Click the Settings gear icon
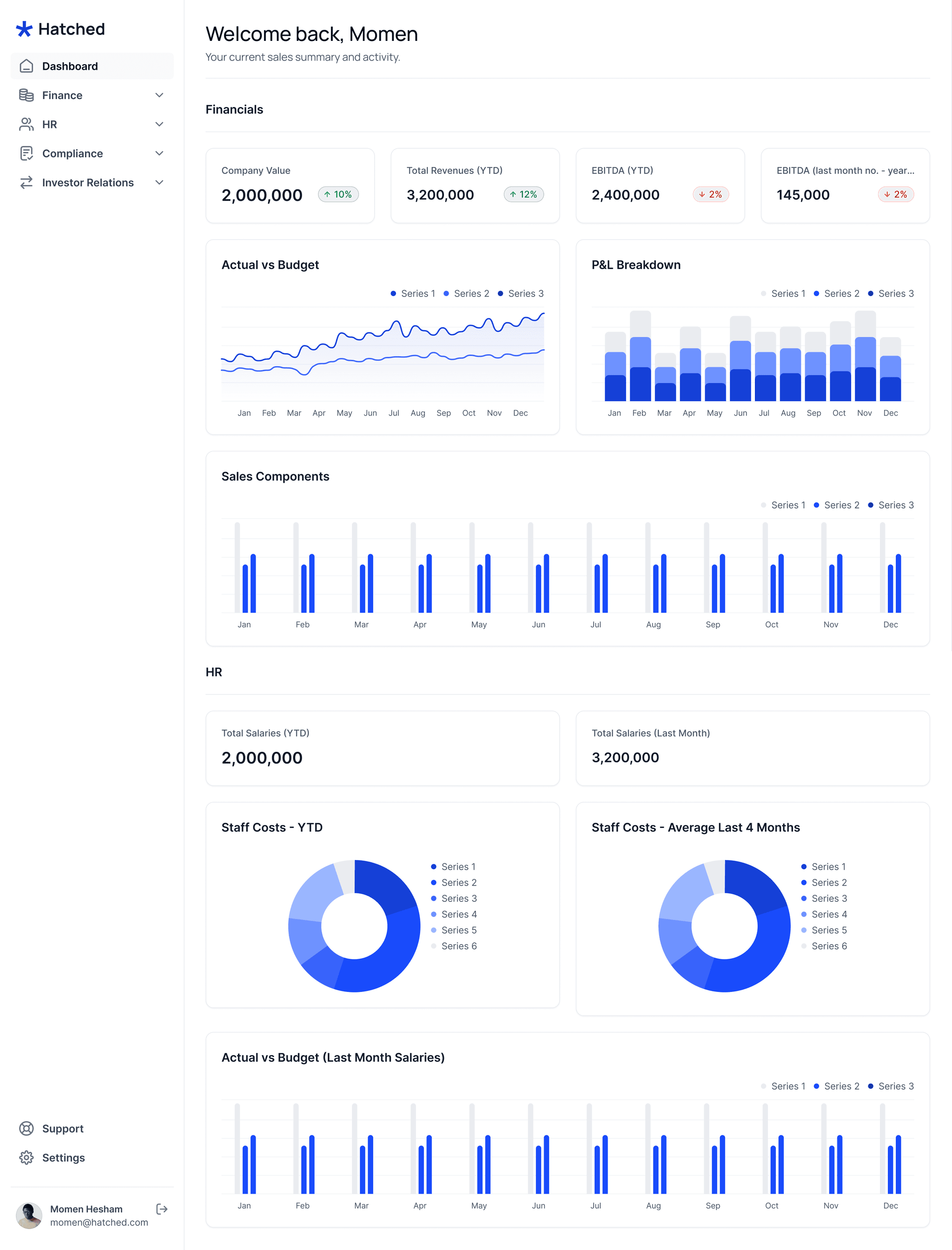The width and height of the screenshot is (952, 1250). pyautogui.click(x=26, y=1157)
